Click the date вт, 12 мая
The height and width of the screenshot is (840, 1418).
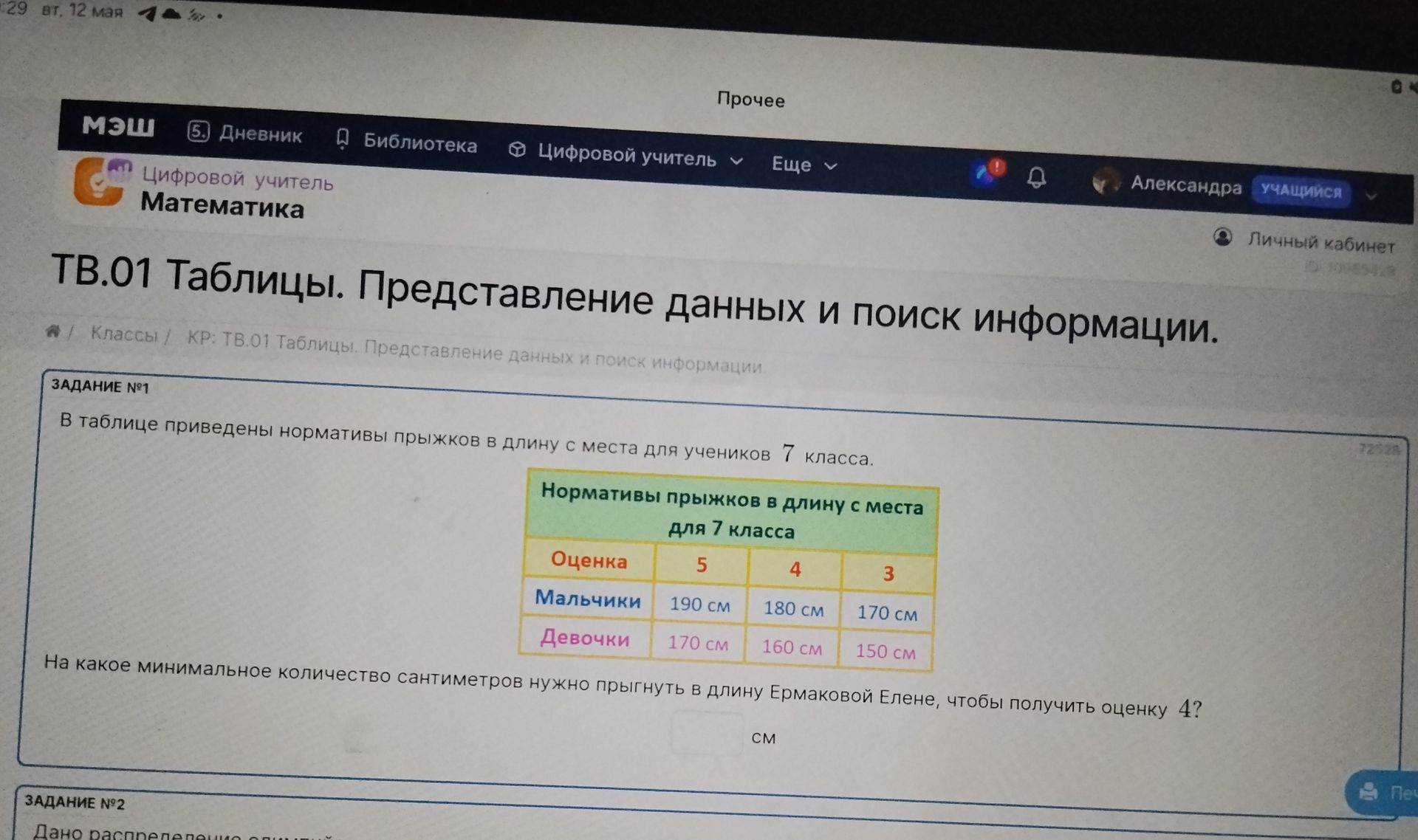click(x=82, y=11)
